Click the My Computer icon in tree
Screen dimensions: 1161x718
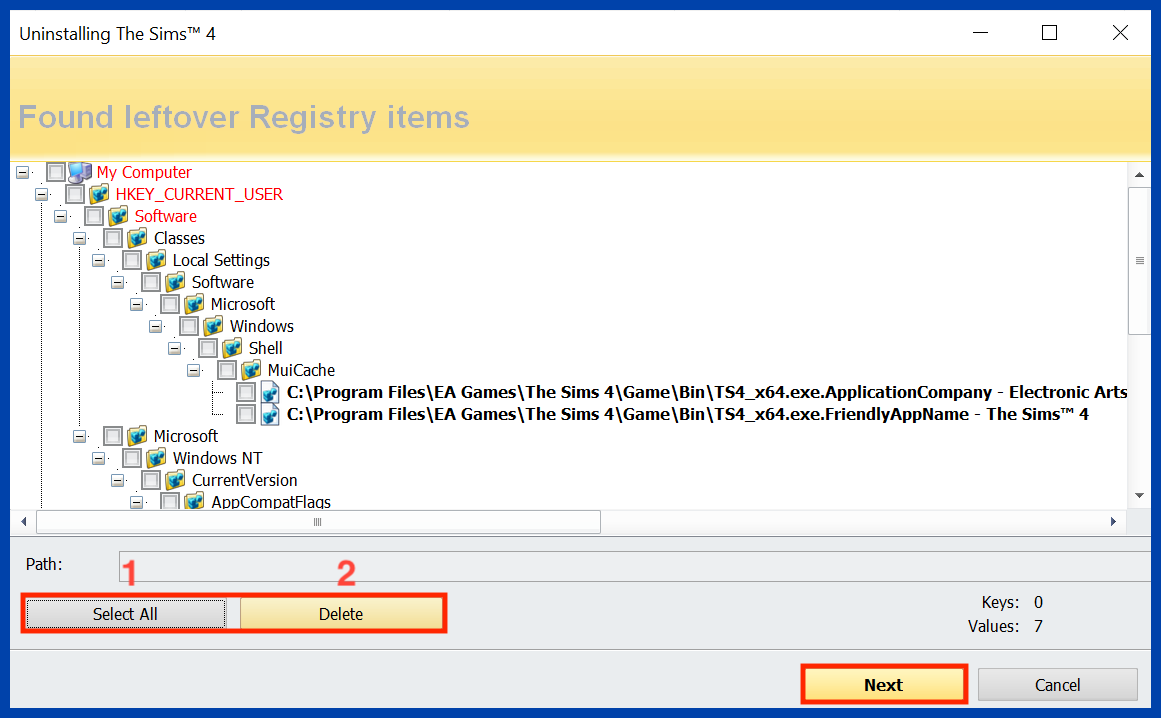point(80,172)
